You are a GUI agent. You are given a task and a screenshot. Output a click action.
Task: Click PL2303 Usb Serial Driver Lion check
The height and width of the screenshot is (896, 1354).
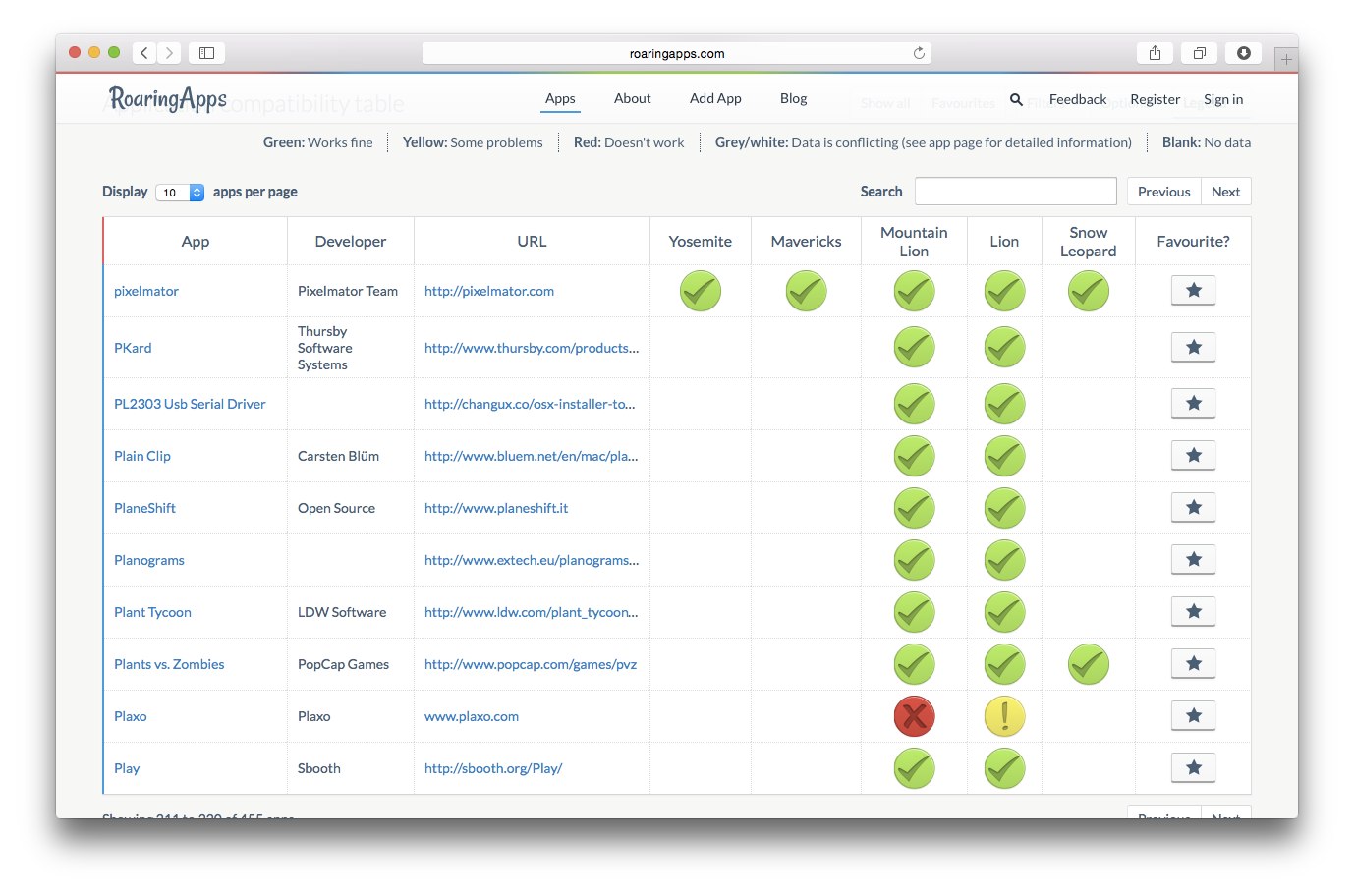[x=1004, y=404]
